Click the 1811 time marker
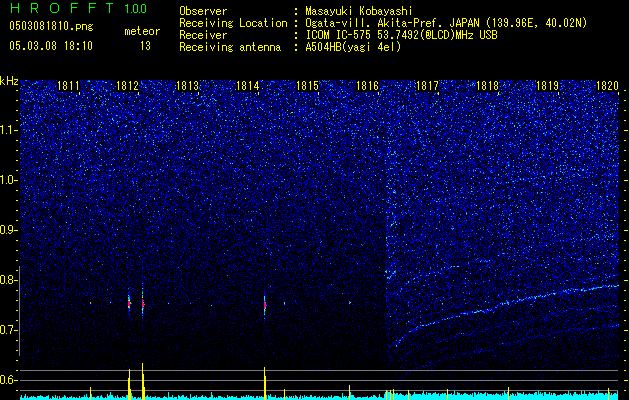 click(x=68, y=86)
